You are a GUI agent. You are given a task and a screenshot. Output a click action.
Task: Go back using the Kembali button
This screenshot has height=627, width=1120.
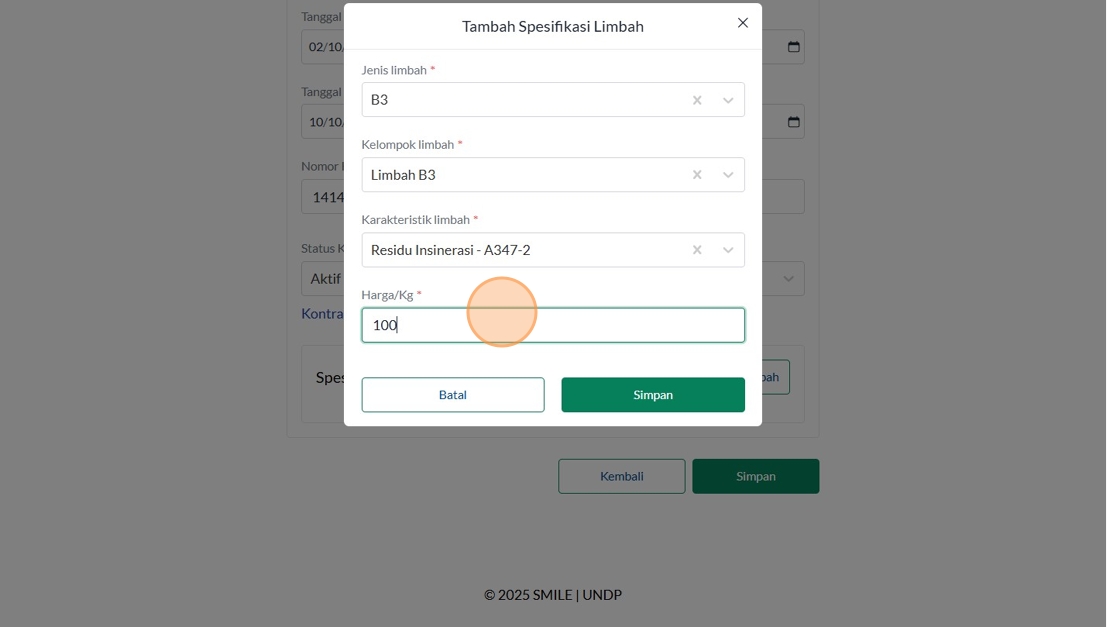tap(621, 476)
